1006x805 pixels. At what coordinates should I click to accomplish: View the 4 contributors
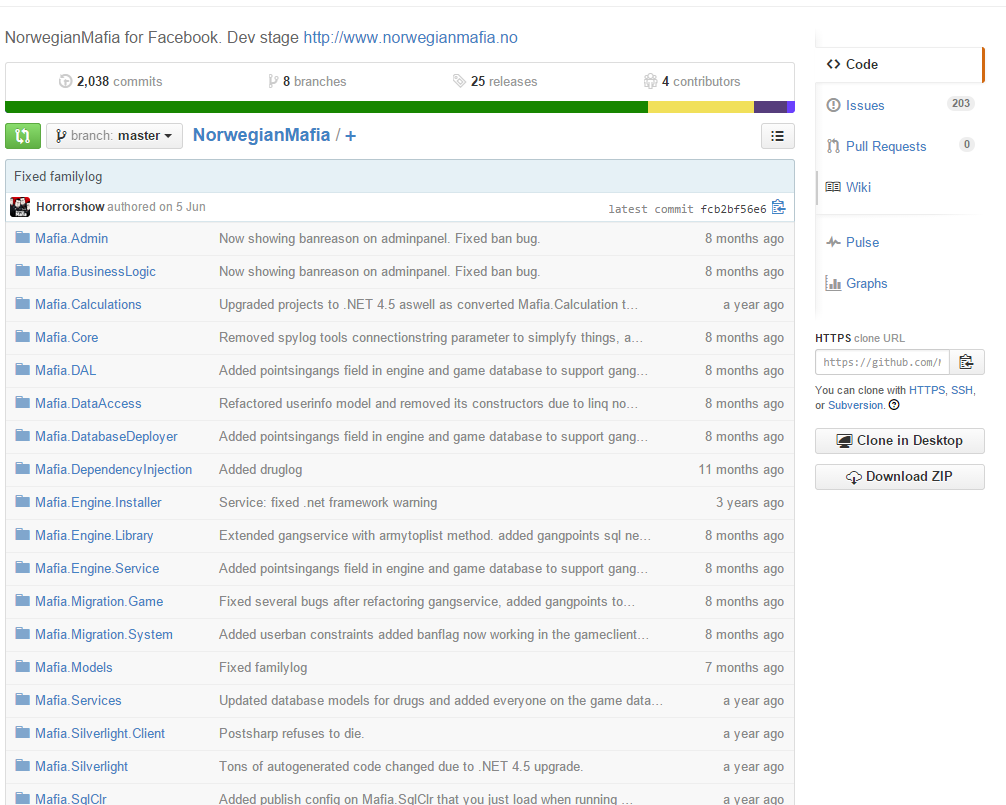tap(692, 81)
